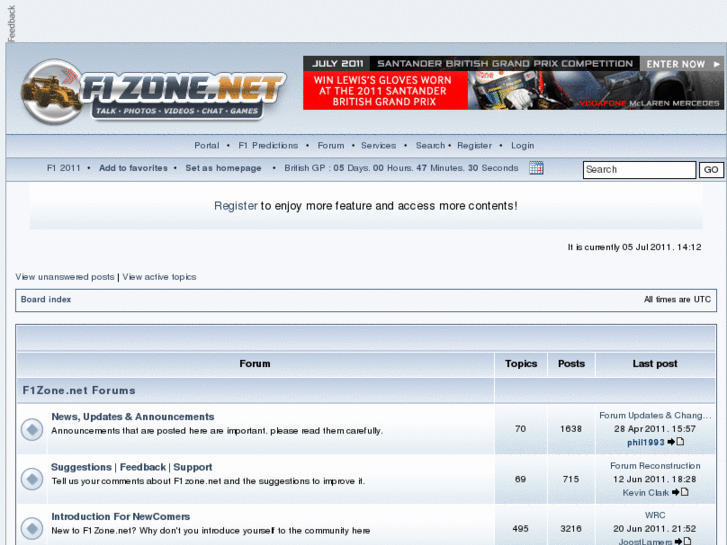The width and height of the screenshot is (727, 545).
Task: Click the current time 05 Jul 2011 text
Action: (x=634, y=247)
